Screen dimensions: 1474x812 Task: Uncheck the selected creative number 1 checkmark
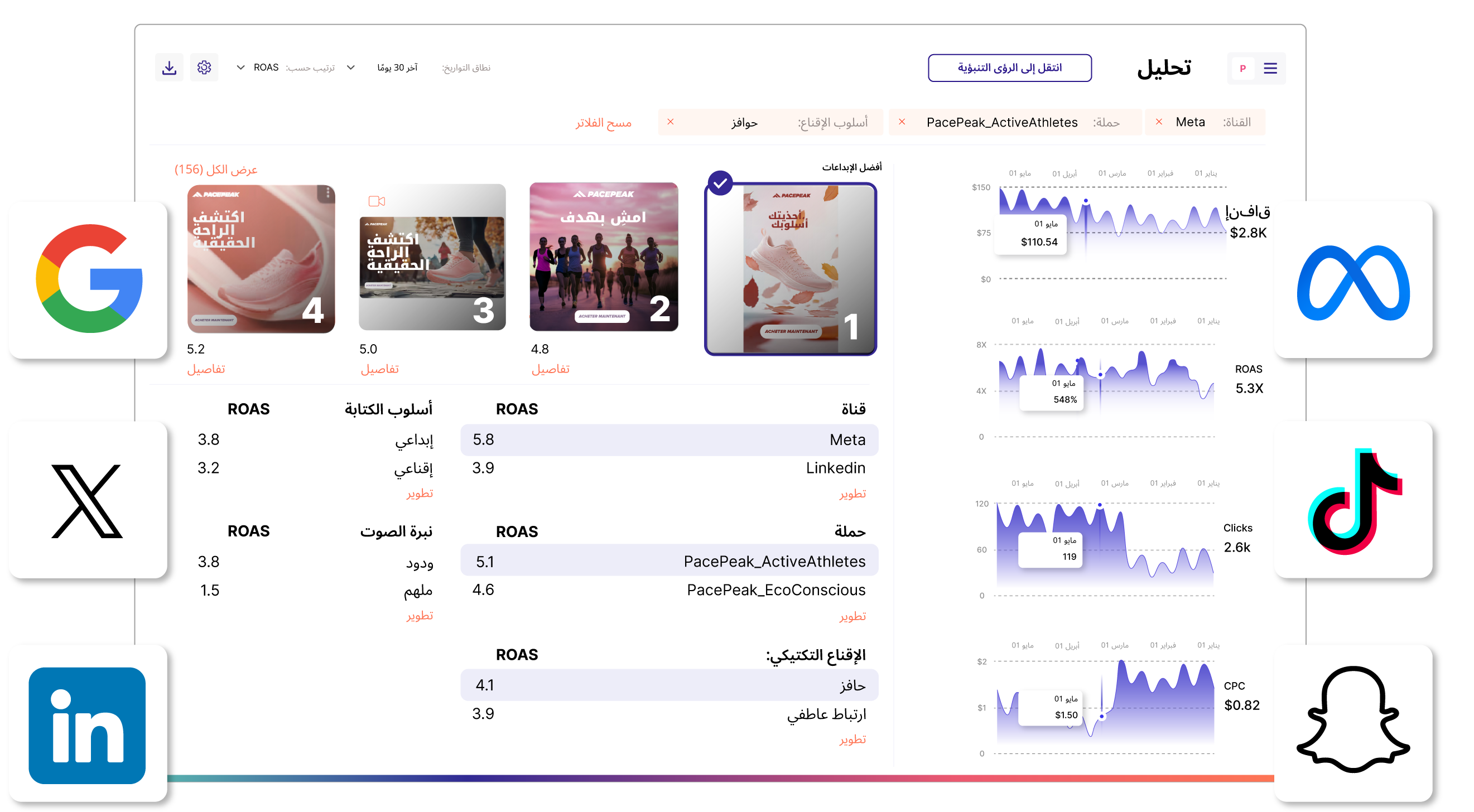click(x=720, y=183)
